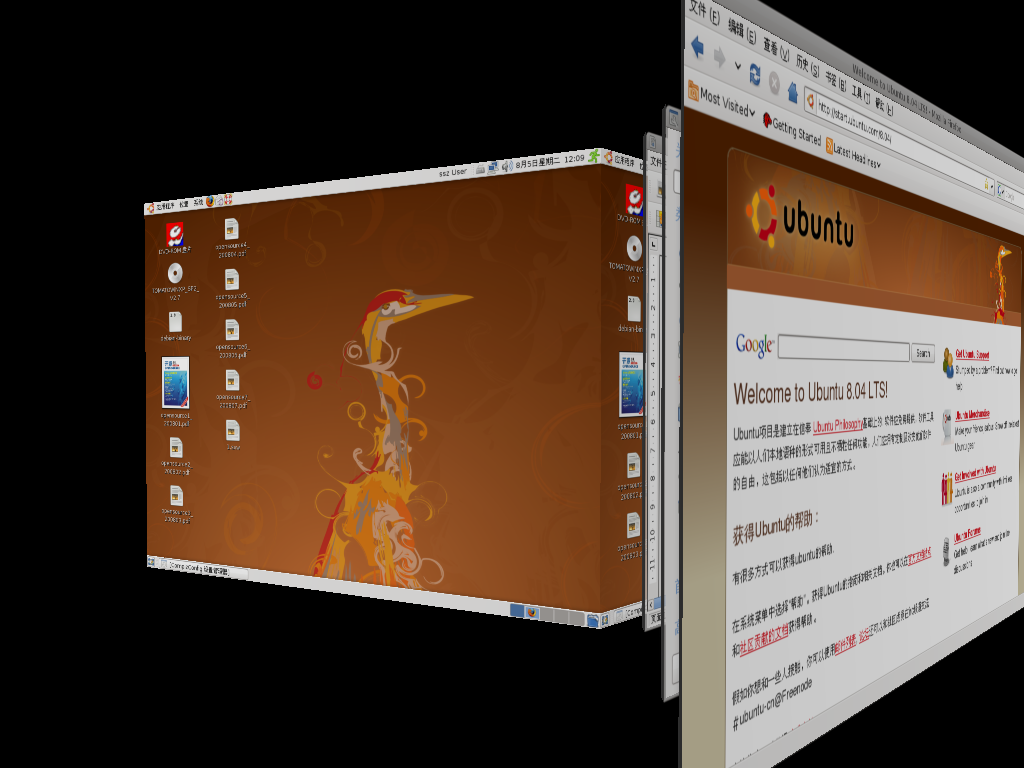1024x768 pixels.
Task: Follow the 社区贡献的文档 link
Action: tap(763, 640)
